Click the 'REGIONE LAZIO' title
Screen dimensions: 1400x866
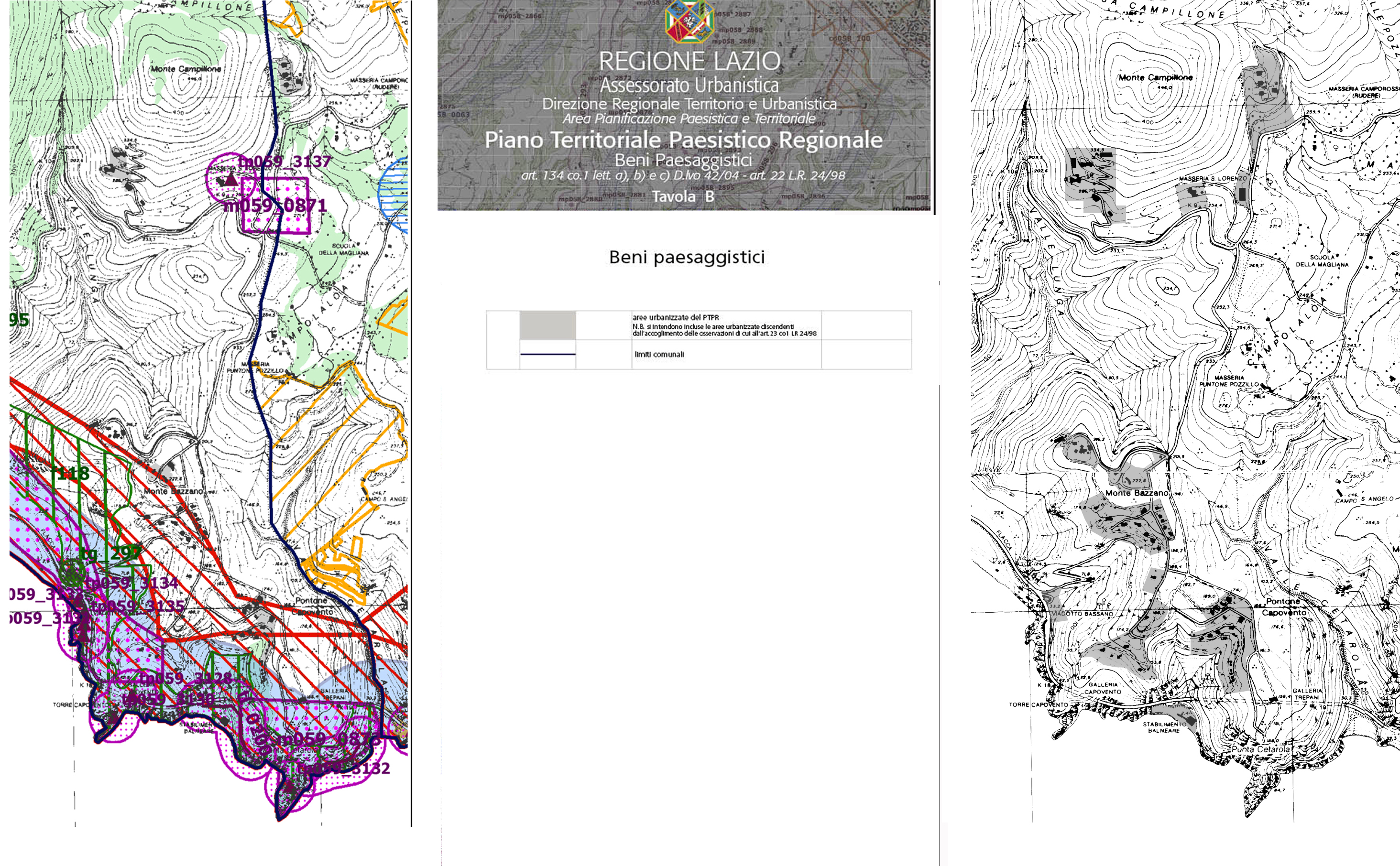(x=689, y=61)
